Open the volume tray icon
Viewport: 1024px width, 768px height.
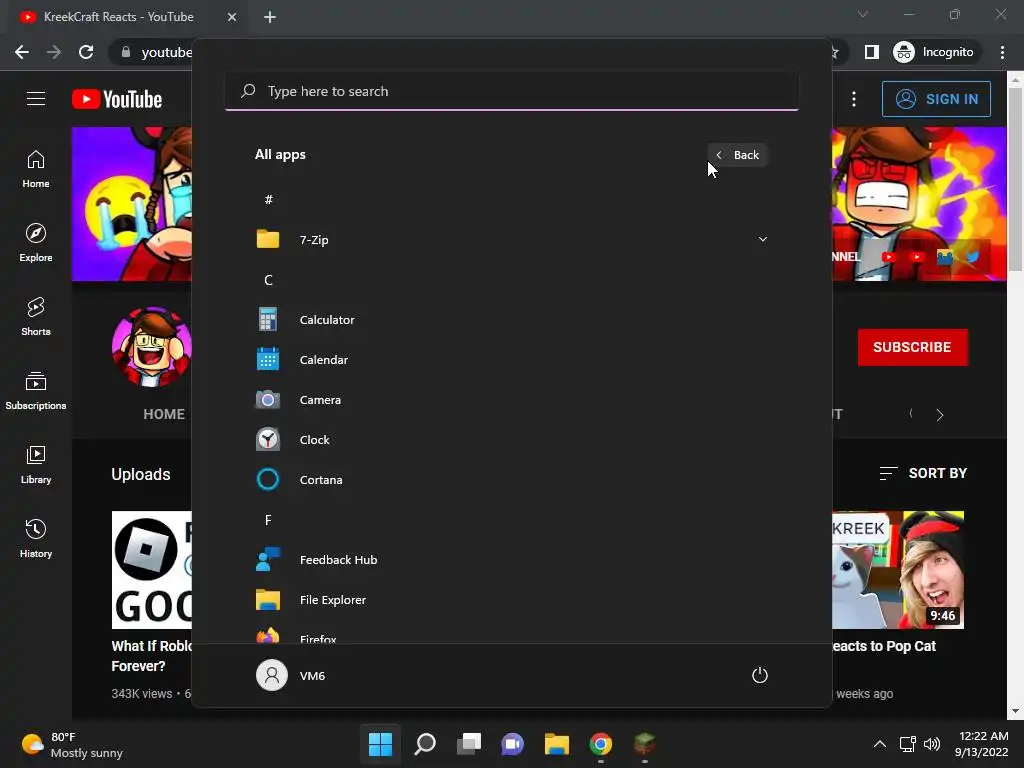coord(932,744)
